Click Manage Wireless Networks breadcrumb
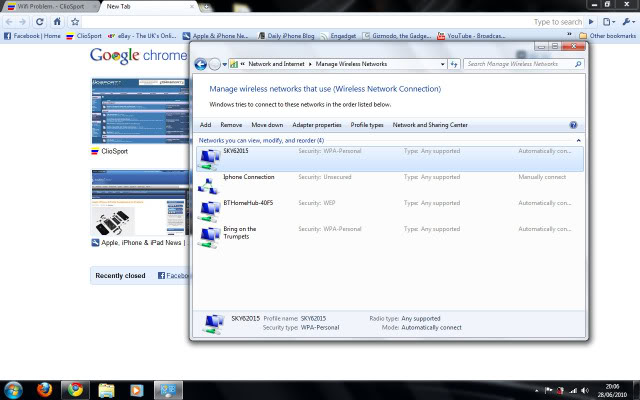The image size is (640, 400). (351, 64)
